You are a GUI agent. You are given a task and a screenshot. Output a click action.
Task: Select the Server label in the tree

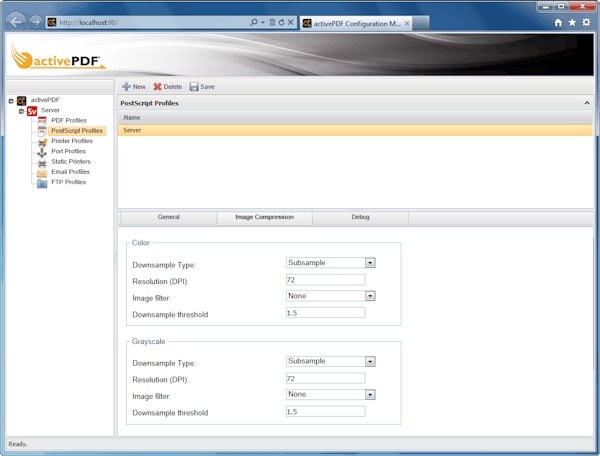click(x=50, y=111)
